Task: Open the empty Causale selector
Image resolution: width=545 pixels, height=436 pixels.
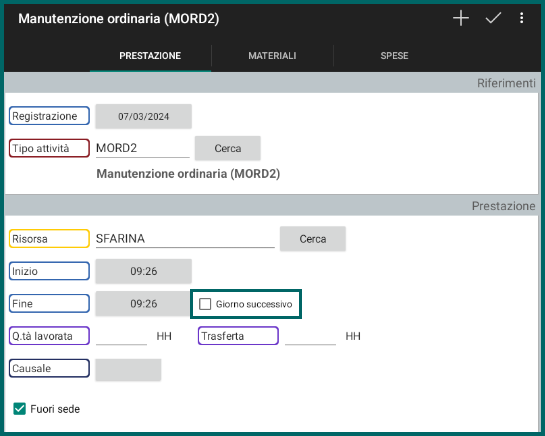Action: pyautogui.click(x=128, y=370)
